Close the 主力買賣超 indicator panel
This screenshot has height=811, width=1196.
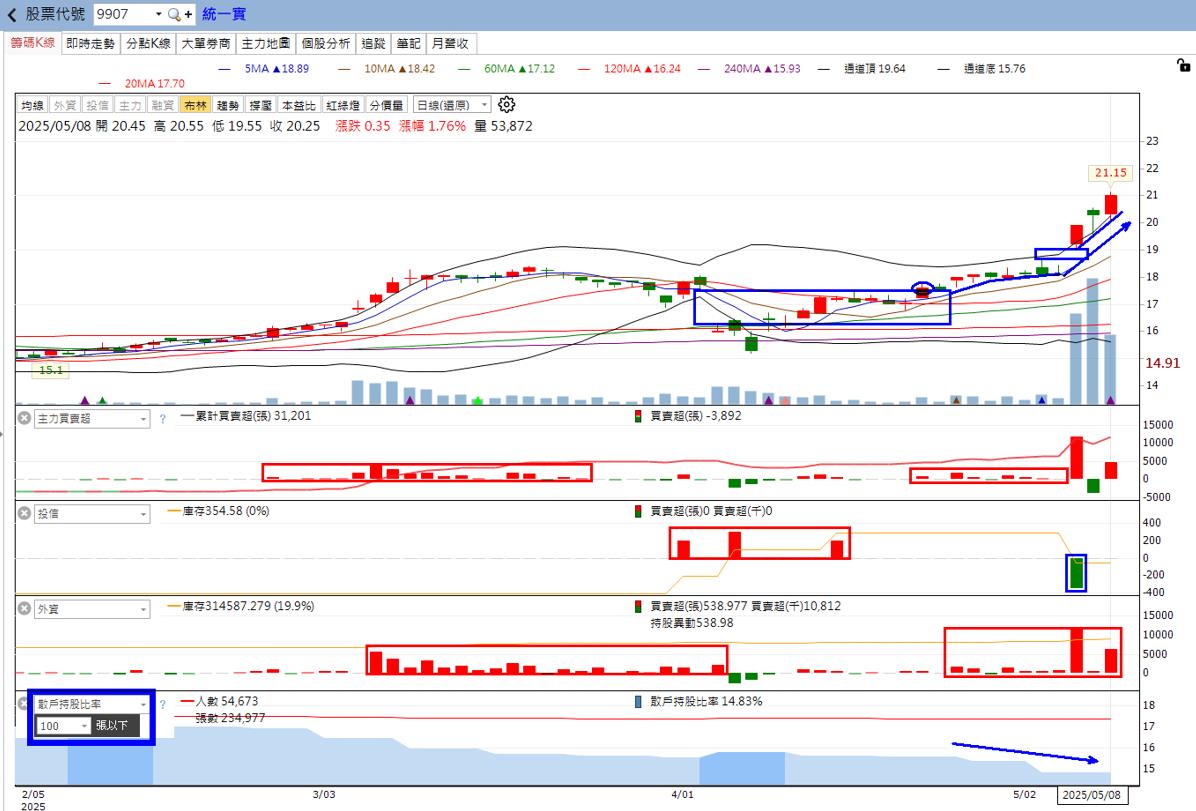24,418
